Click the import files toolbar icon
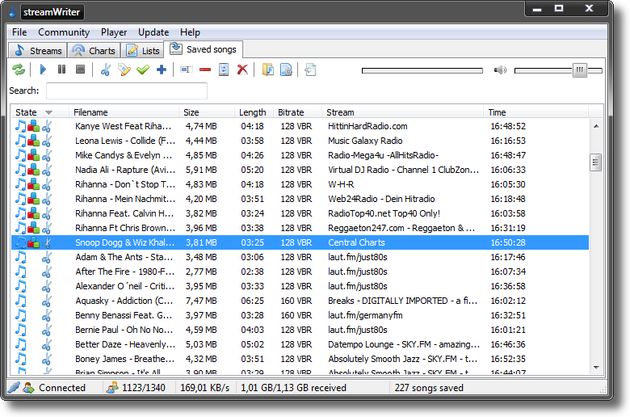This screenshot has height=417, width=630. (310, 70)
